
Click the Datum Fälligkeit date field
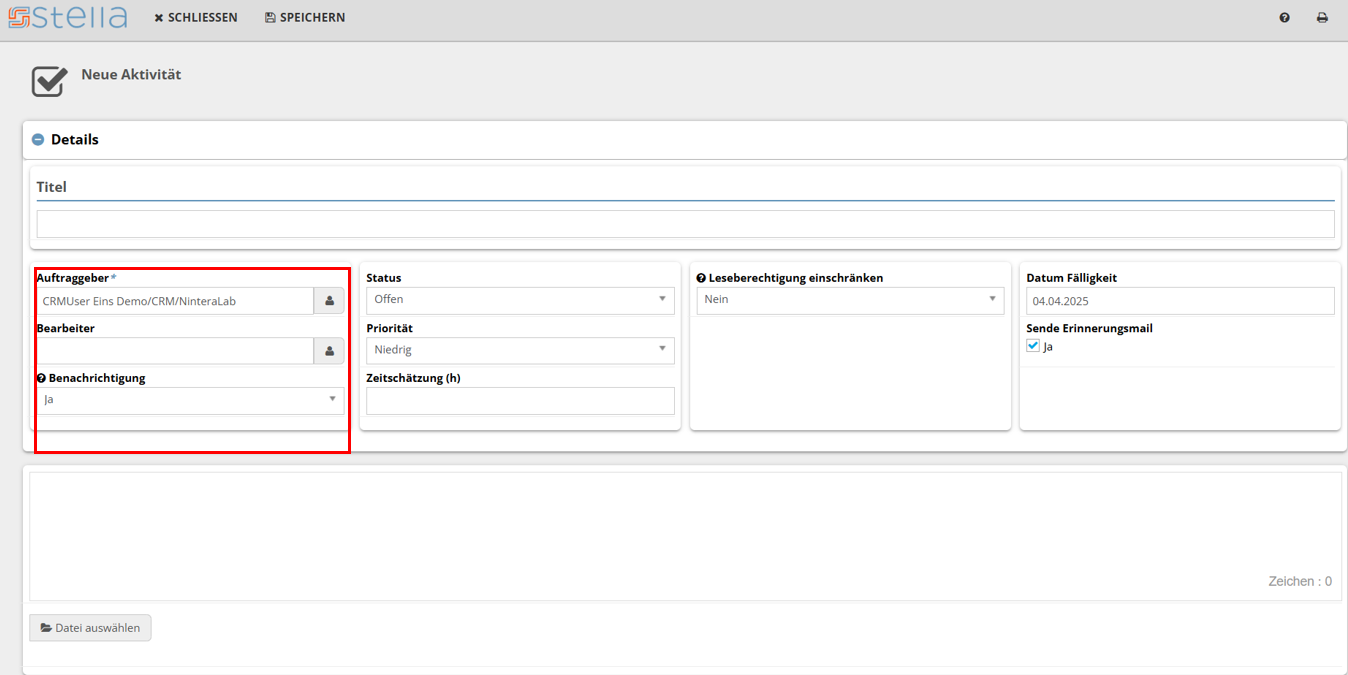pos(1179,301)
